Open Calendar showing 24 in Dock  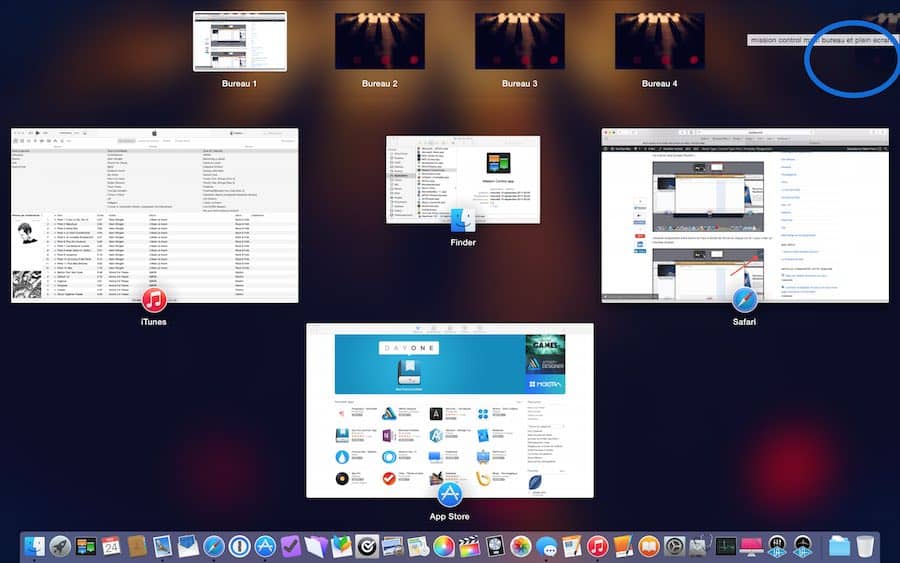pyautogui.click(x=111, y=546)
